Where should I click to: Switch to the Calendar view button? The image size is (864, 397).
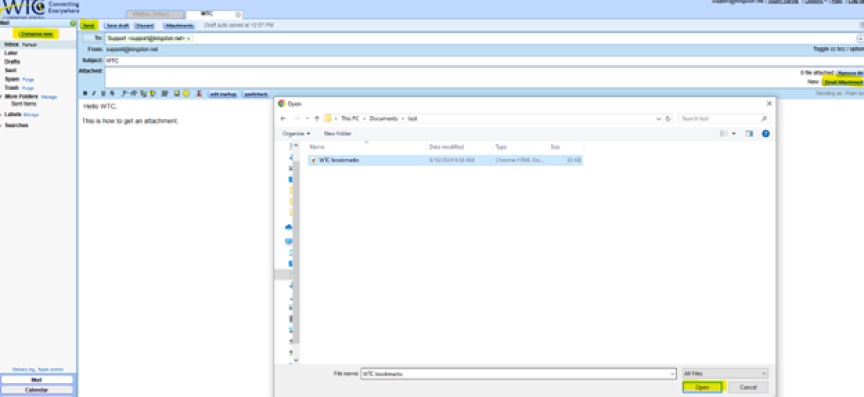pos(37,390)
